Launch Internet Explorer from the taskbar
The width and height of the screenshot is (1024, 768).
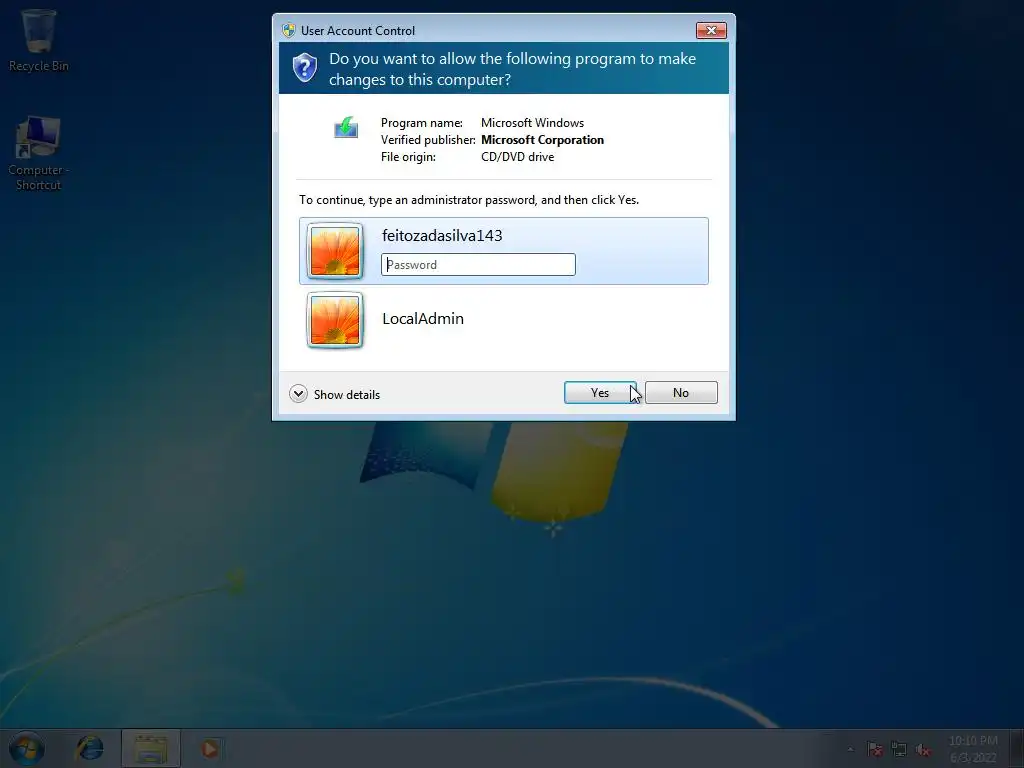[89, 748]
